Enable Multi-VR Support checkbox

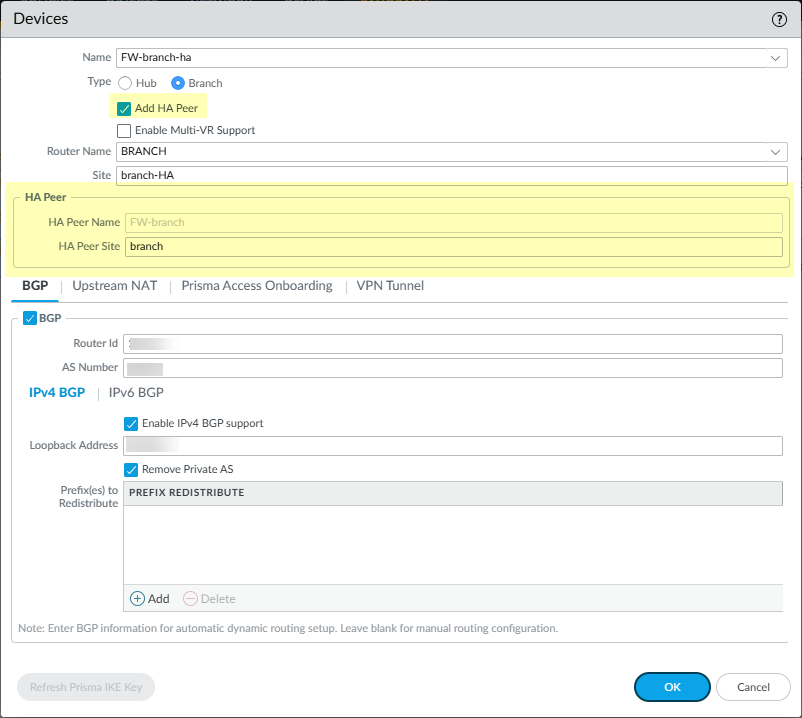(125, 130)
